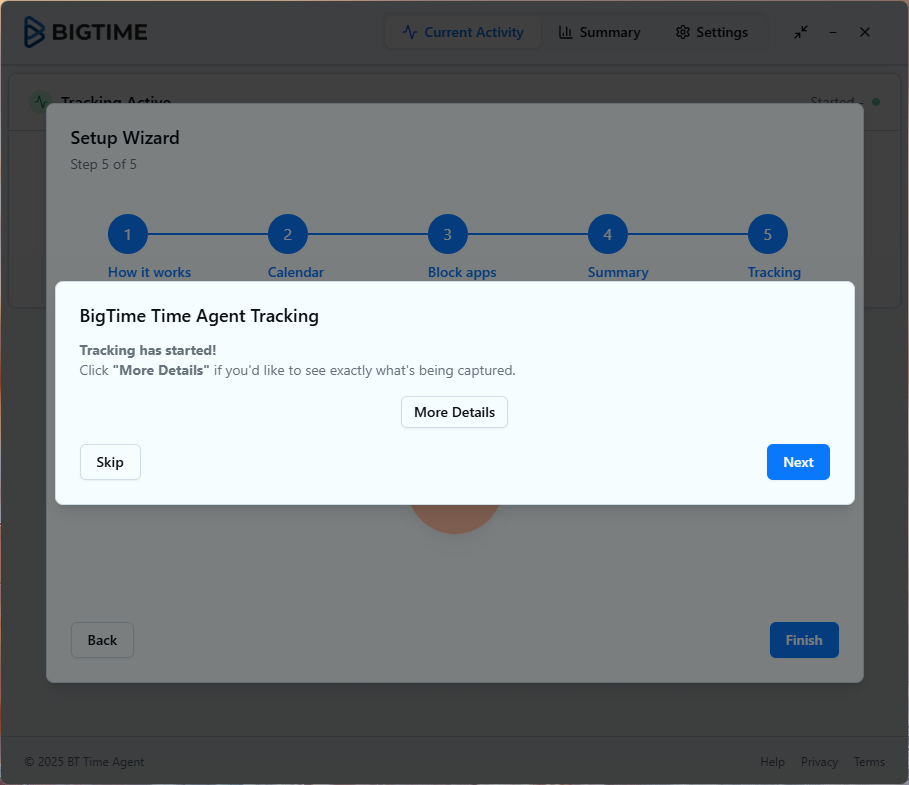Open the Terms link in footer
Image resolution: width=909 pixels, height=785 pixels.
(869, 762)
